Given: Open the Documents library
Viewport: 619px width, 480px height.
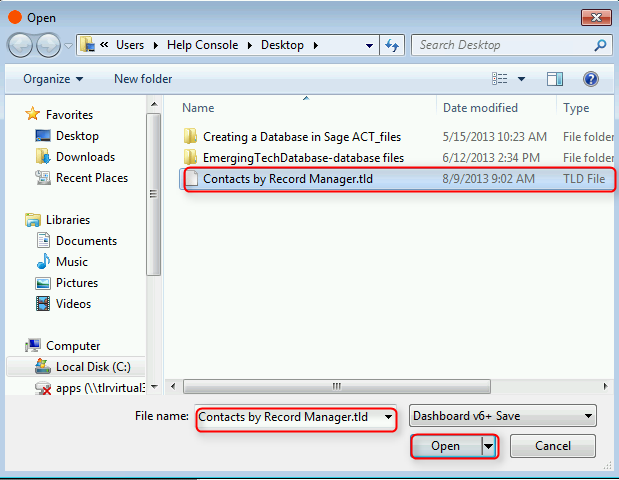Looking at the screenshot, I should [86, 241].
